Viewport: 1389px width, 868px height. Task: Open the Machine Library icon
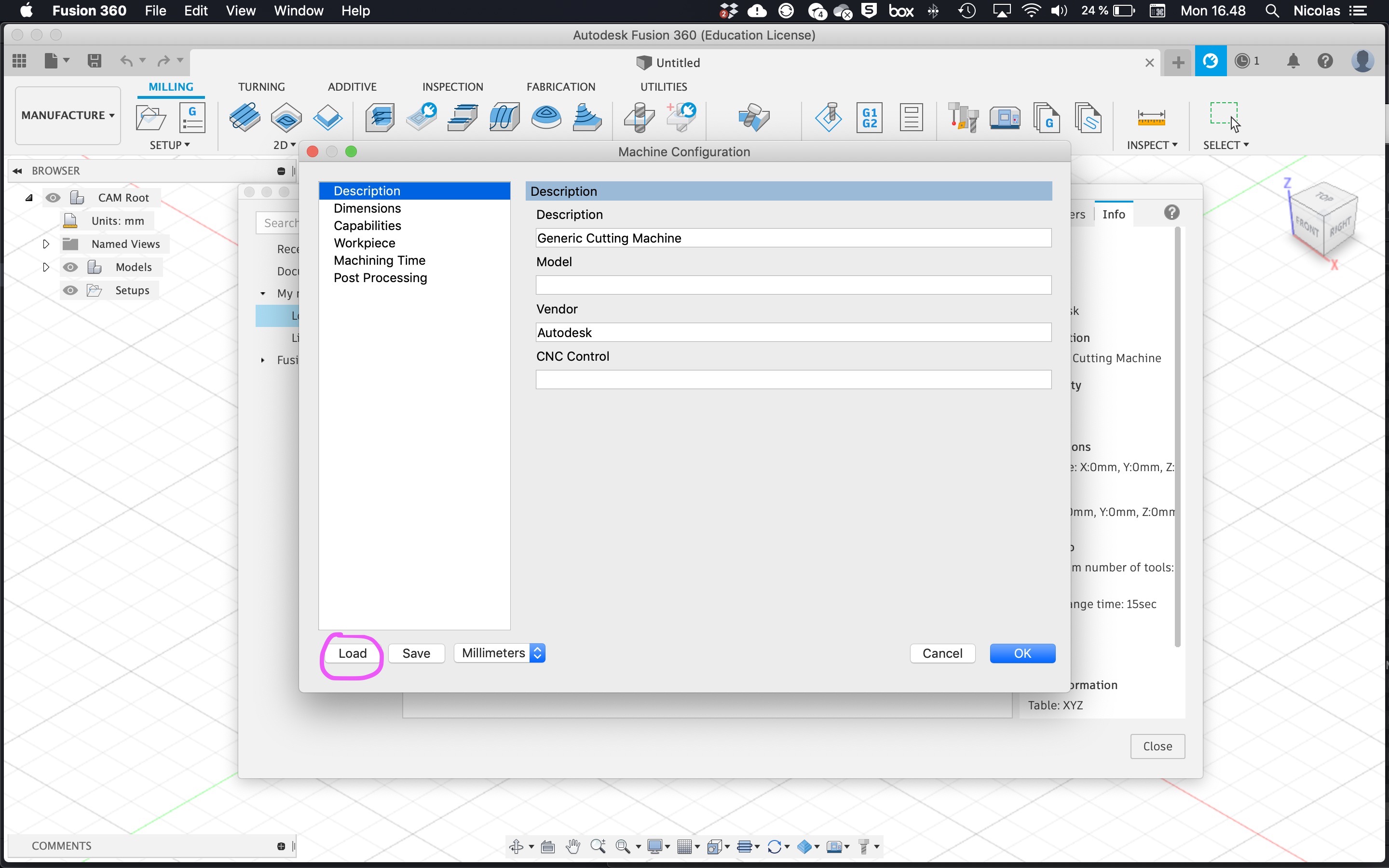point(1005,118)
